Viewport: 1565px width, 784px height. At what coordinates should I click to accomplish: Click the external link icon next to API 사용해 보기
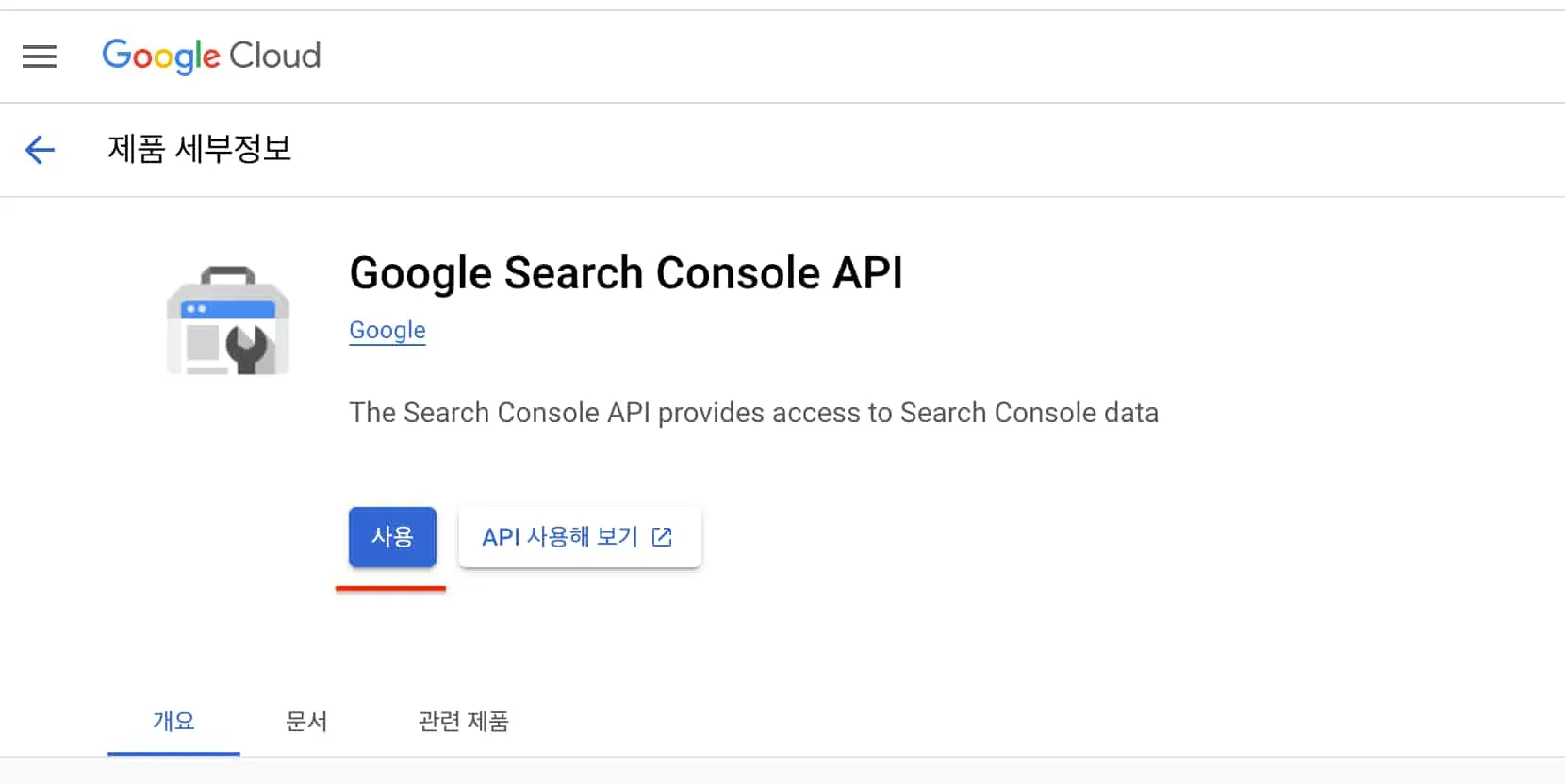coord(663,536)
